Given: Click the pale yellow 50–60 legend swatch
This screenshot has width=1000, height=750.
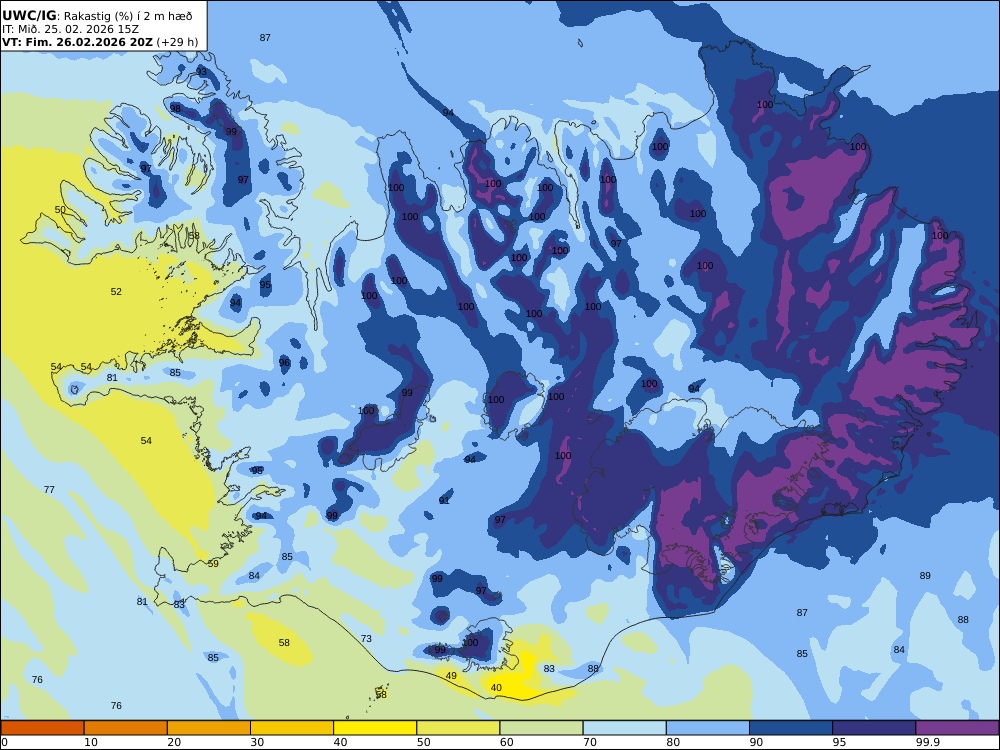Looking at the screenshot, I should [458, 728].
